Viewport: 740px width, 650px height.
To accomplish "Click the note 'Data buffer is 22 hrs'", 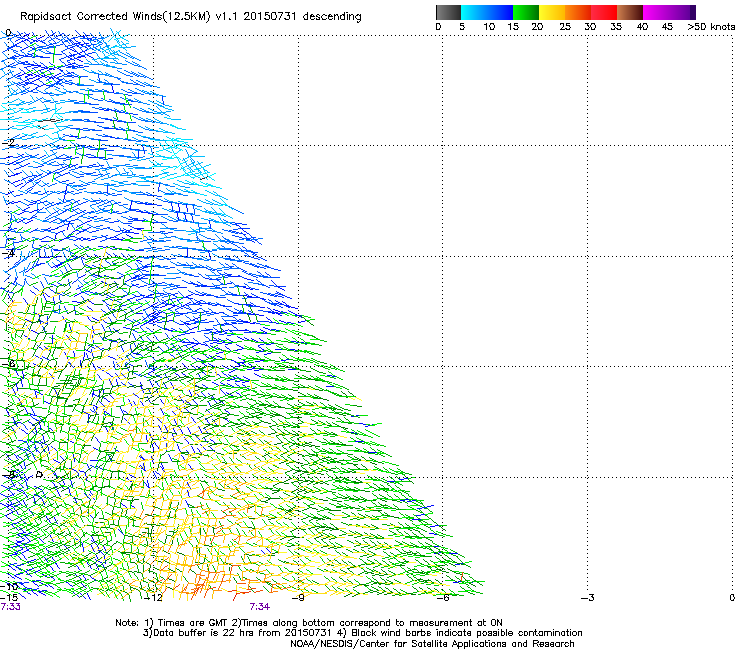I will [x=205, y=633].
